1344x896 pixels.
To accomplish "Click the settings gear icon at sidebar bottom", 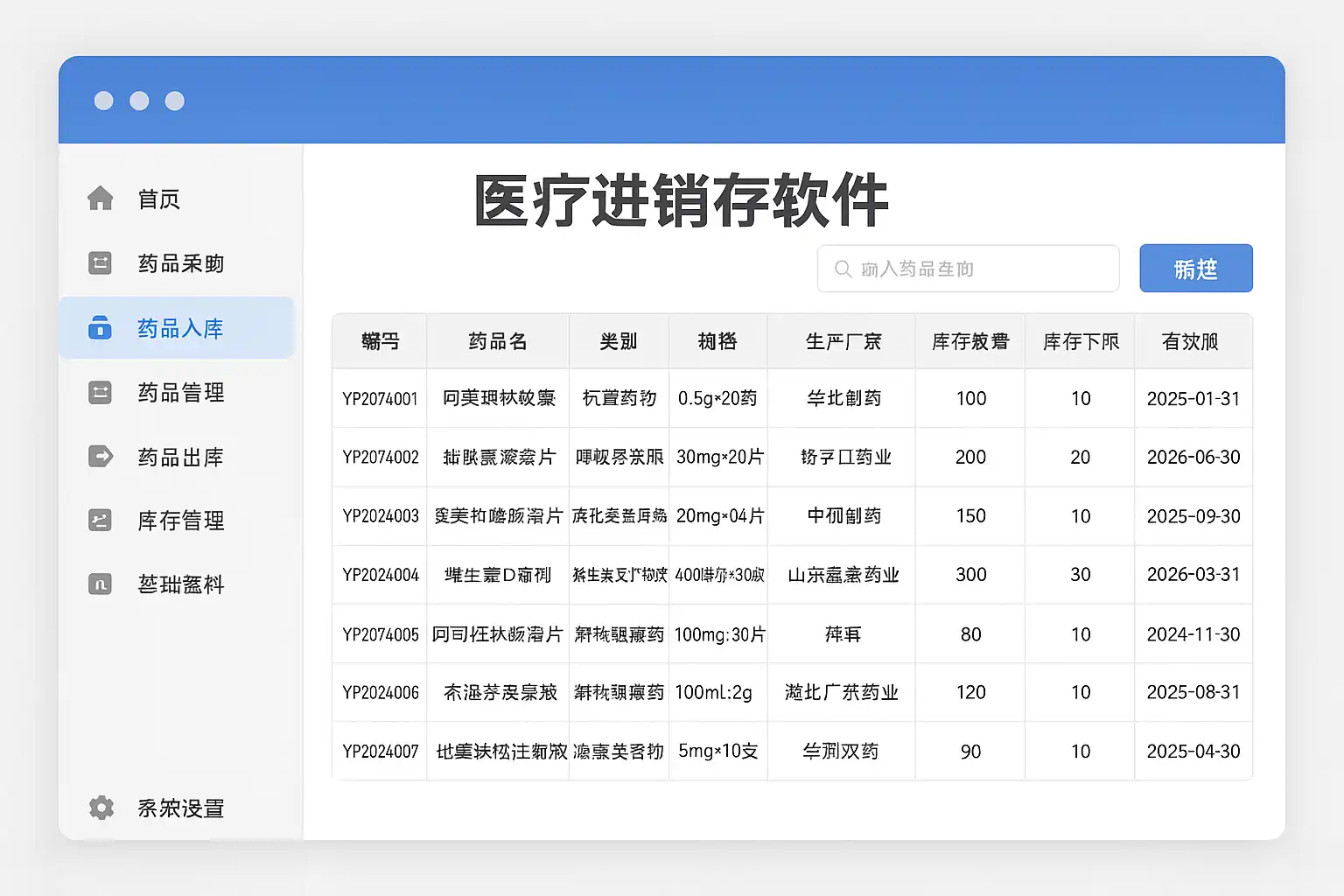I will [x=101, y=808].
